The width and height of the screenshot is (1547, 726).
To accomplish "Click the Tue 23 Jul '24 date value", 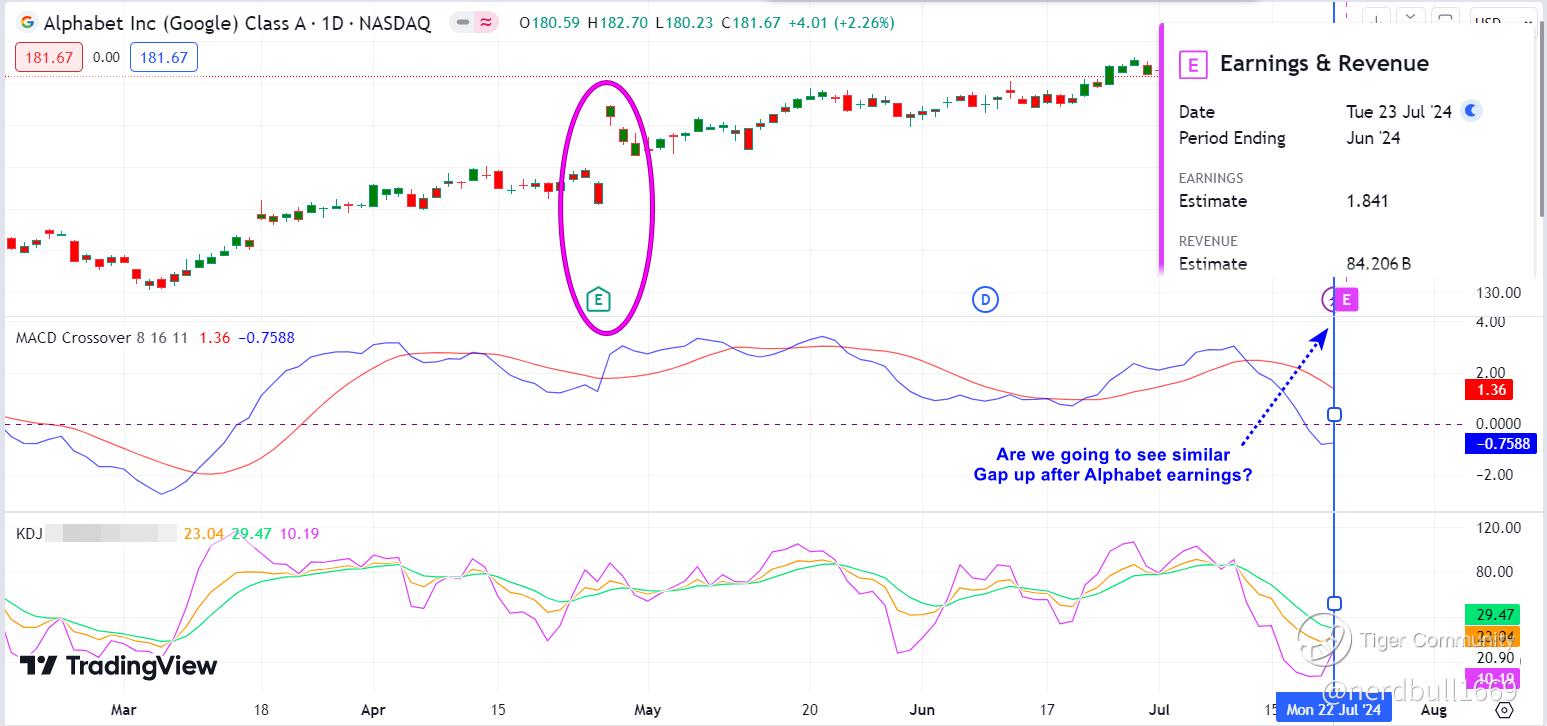I will (1399, 112).
